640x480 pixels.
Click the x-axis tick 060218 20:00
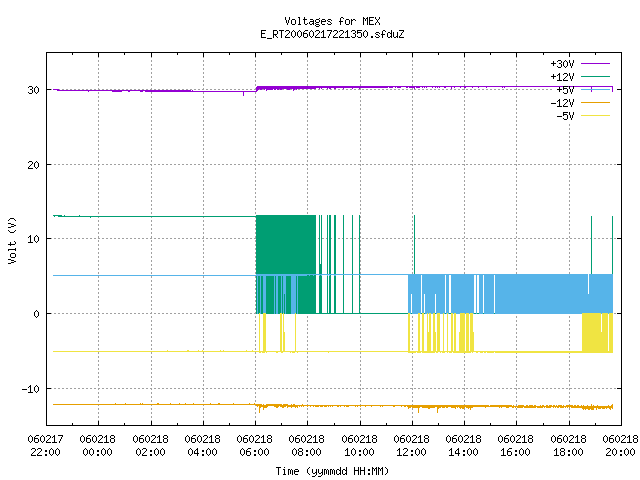[x=620, y=446]
